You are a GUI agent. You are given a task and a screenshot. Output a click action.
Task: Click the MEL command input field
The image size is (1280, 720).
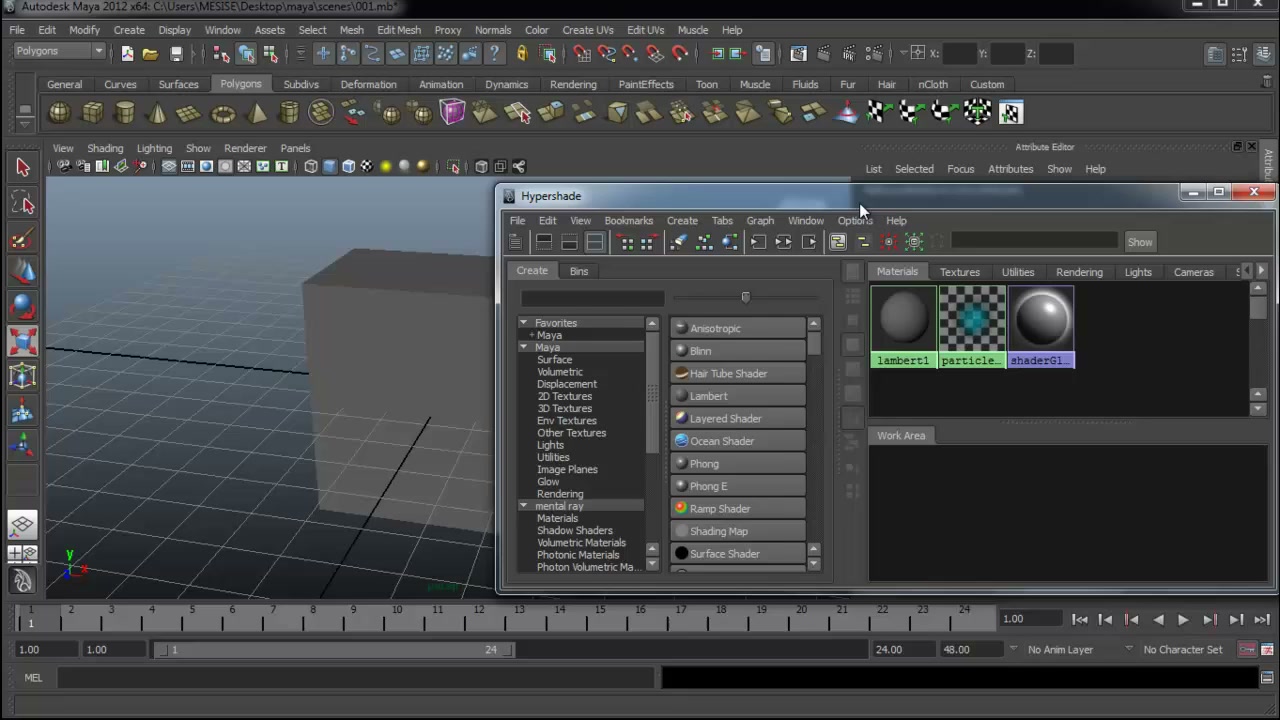(355, 678)
